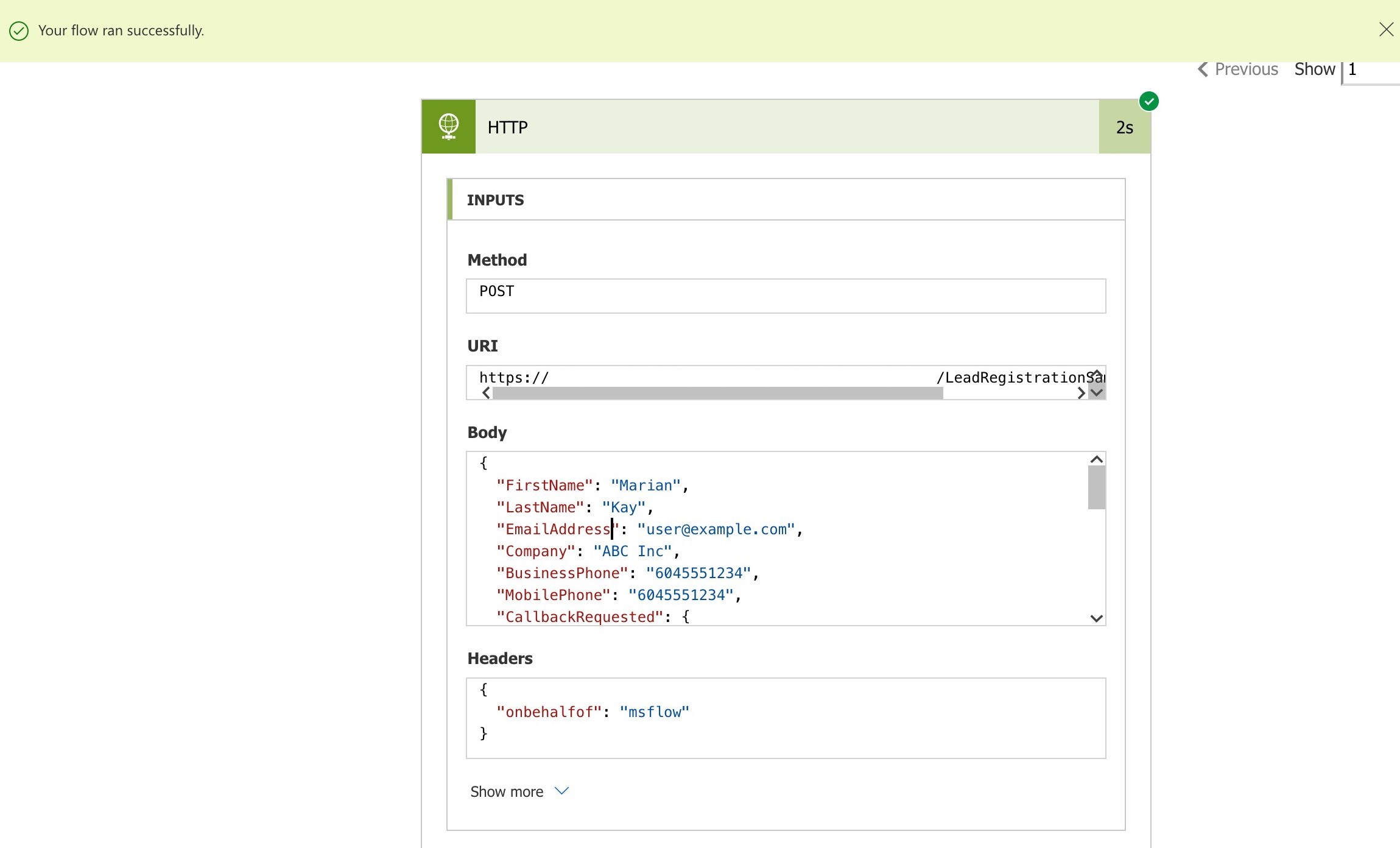1400x848 pixels.
Task: Expand the URI field dropdown arrow
Action: tap(1097, 392)
